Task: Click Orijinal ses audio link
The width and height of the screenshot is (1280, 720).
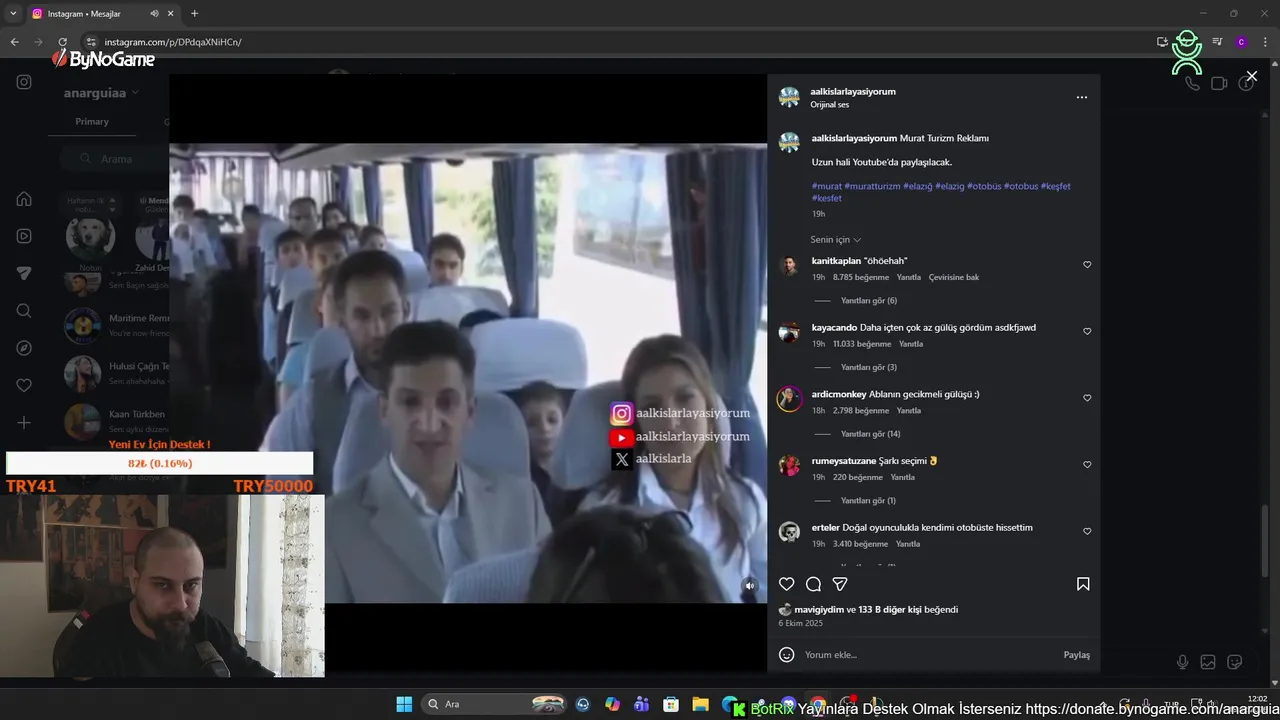Action: (830, 104)
